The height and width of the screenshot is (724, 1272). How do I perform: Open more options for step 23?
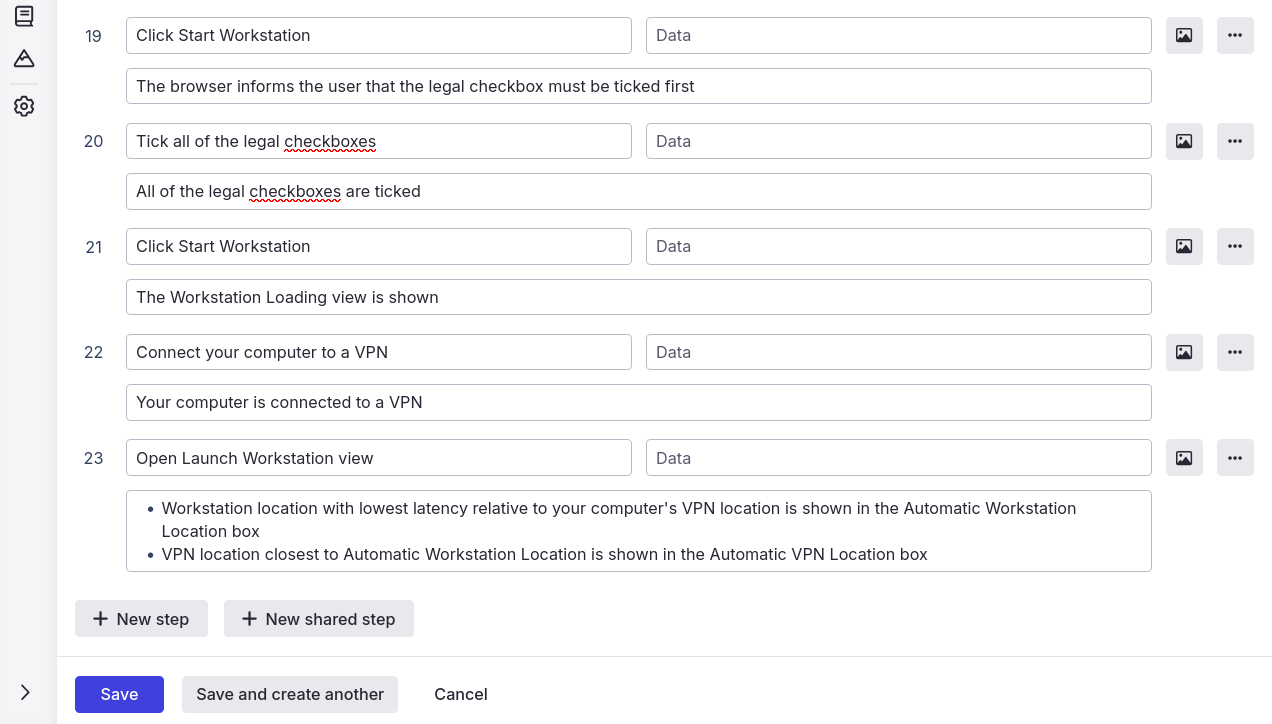pyautogui.click(x=1235, y=457)
